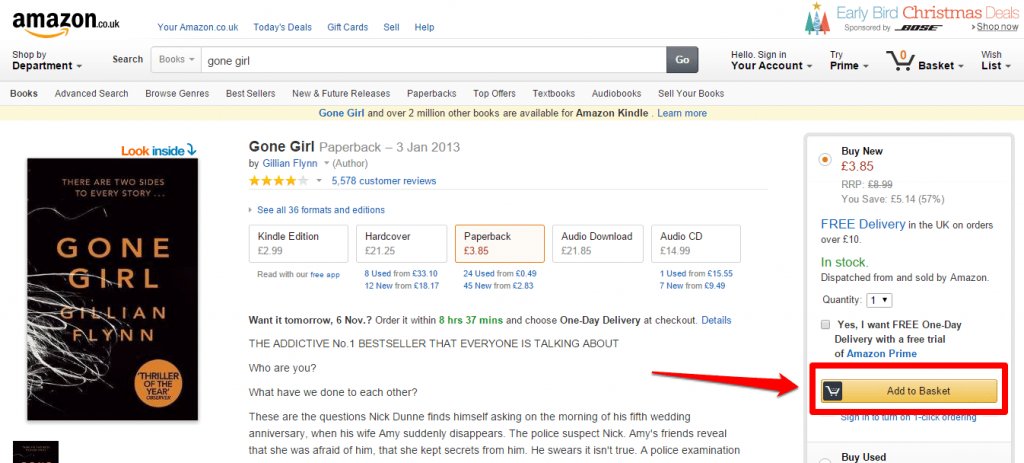Open author Gillian Flynn link
This screenshot has width=1024, height=463.
coord(290,163)
